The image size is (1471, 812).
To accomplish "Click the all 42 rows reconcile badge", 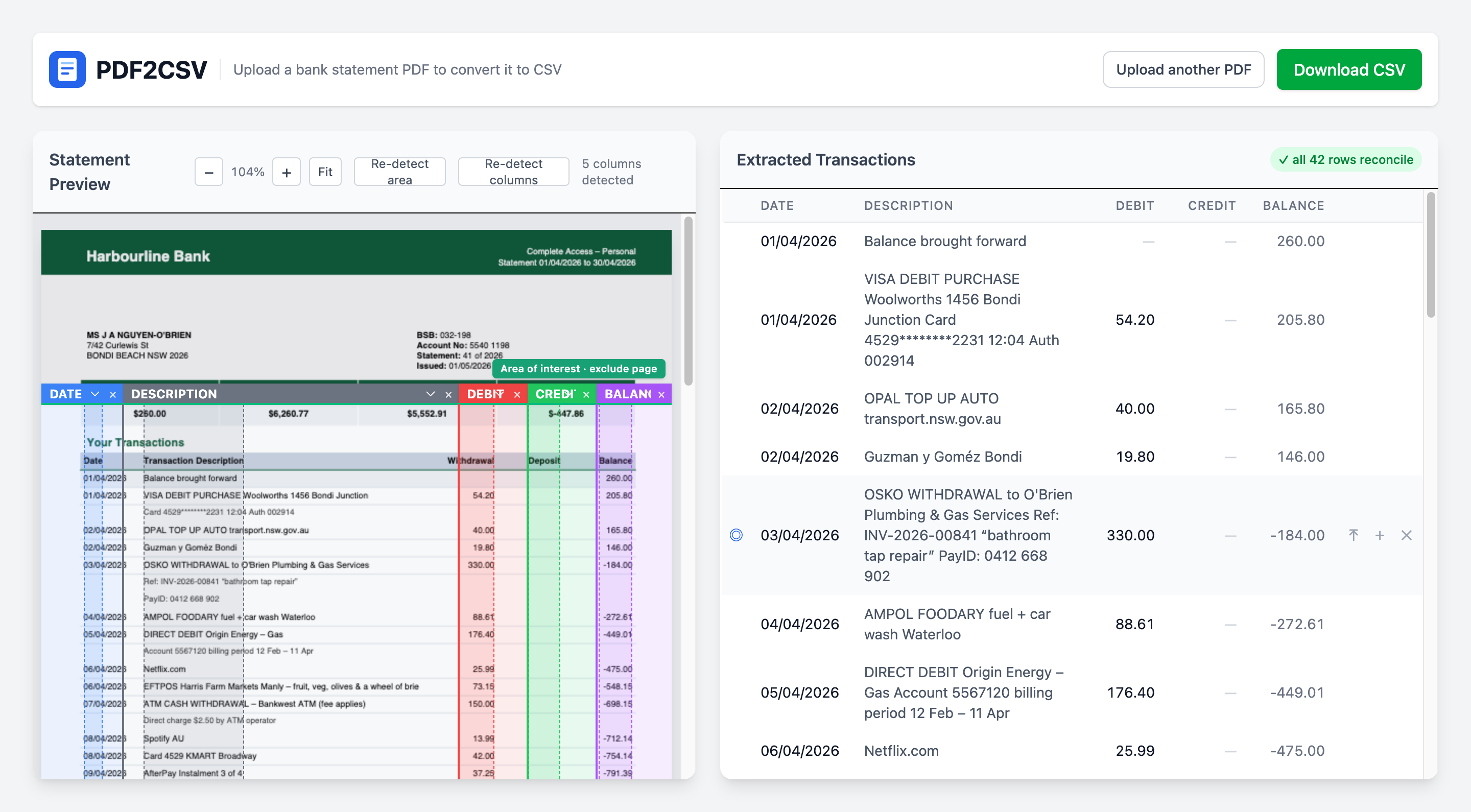I will (1345, 160).
